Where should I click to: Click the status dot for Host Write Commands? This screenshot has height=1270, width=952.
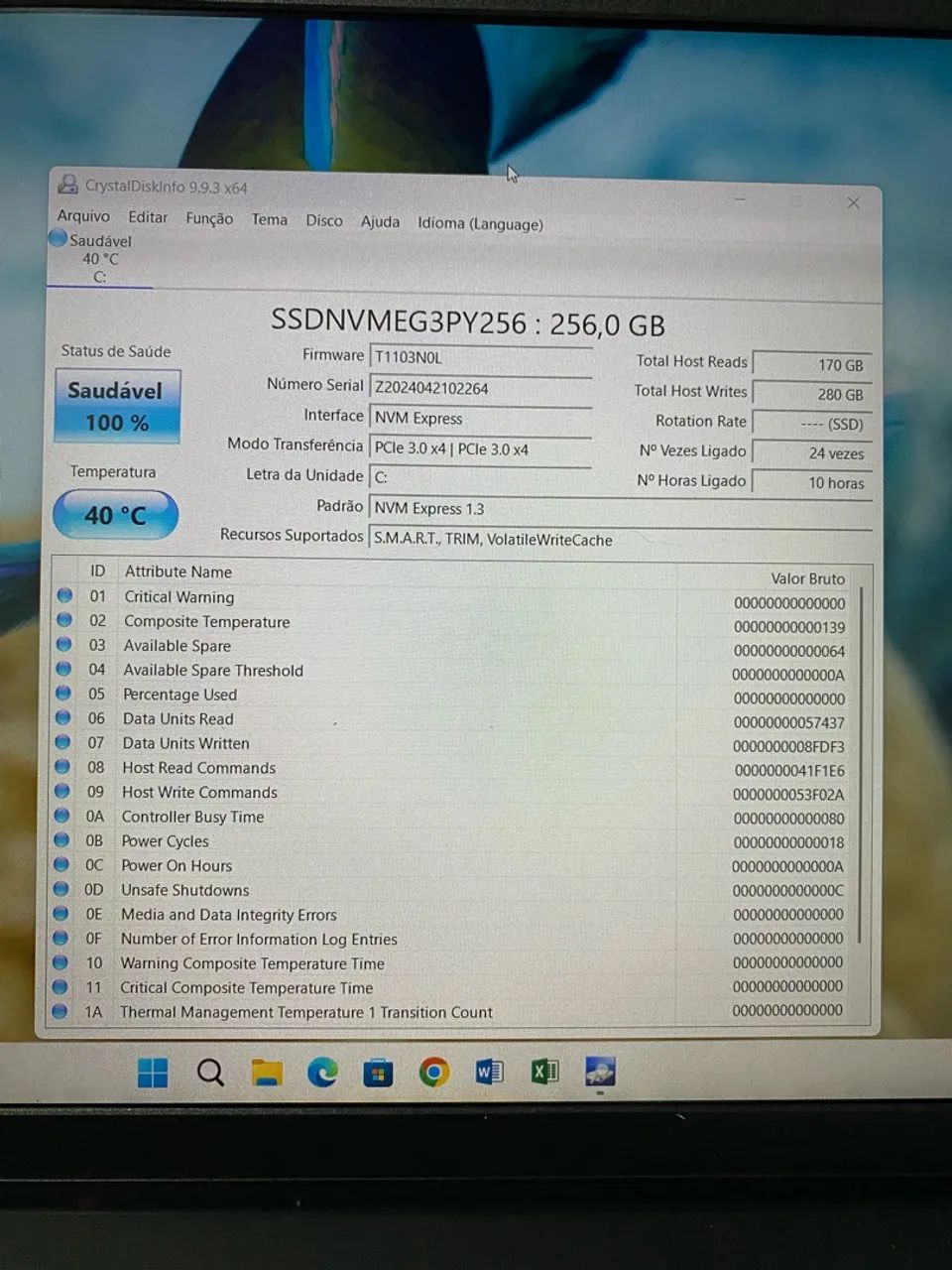pyautogui.click(x=62, y=791)
